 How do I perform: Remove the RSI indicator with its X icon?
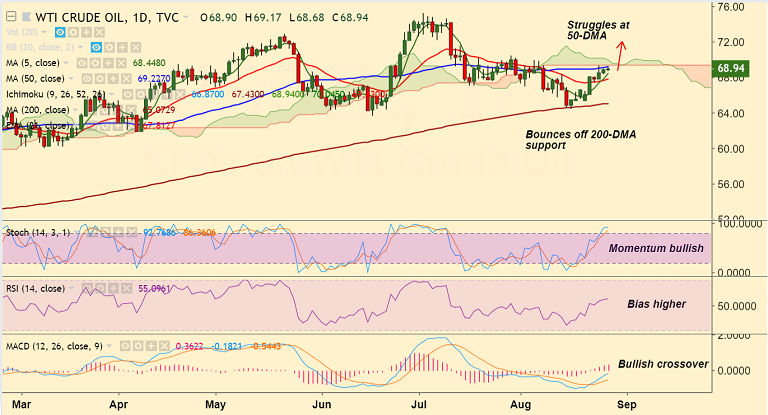click(x=126, y=289)
